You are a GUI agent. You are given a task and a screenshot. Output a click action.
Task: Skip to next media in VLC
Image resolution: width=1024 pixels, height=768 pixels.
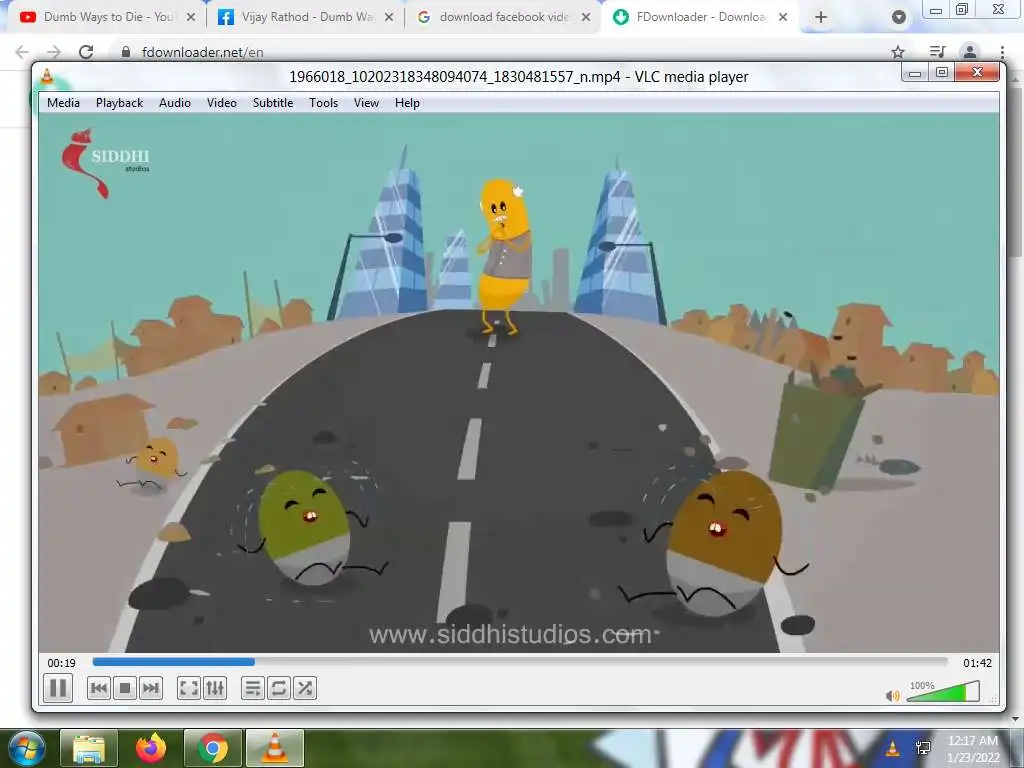[151, 688]
